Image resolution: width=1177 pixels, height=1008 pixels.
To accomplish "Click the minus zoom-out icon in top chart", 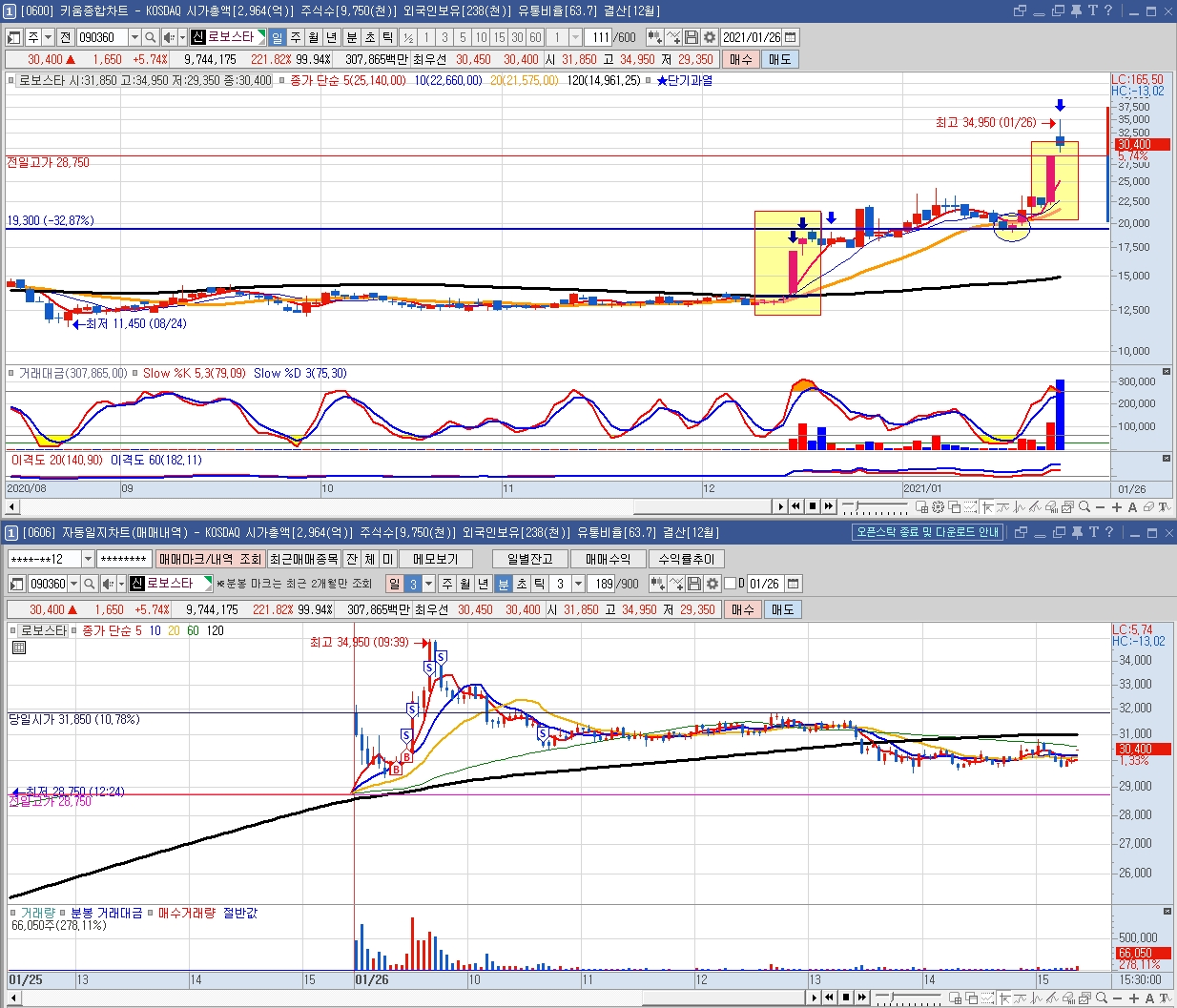I will 1100,507.
